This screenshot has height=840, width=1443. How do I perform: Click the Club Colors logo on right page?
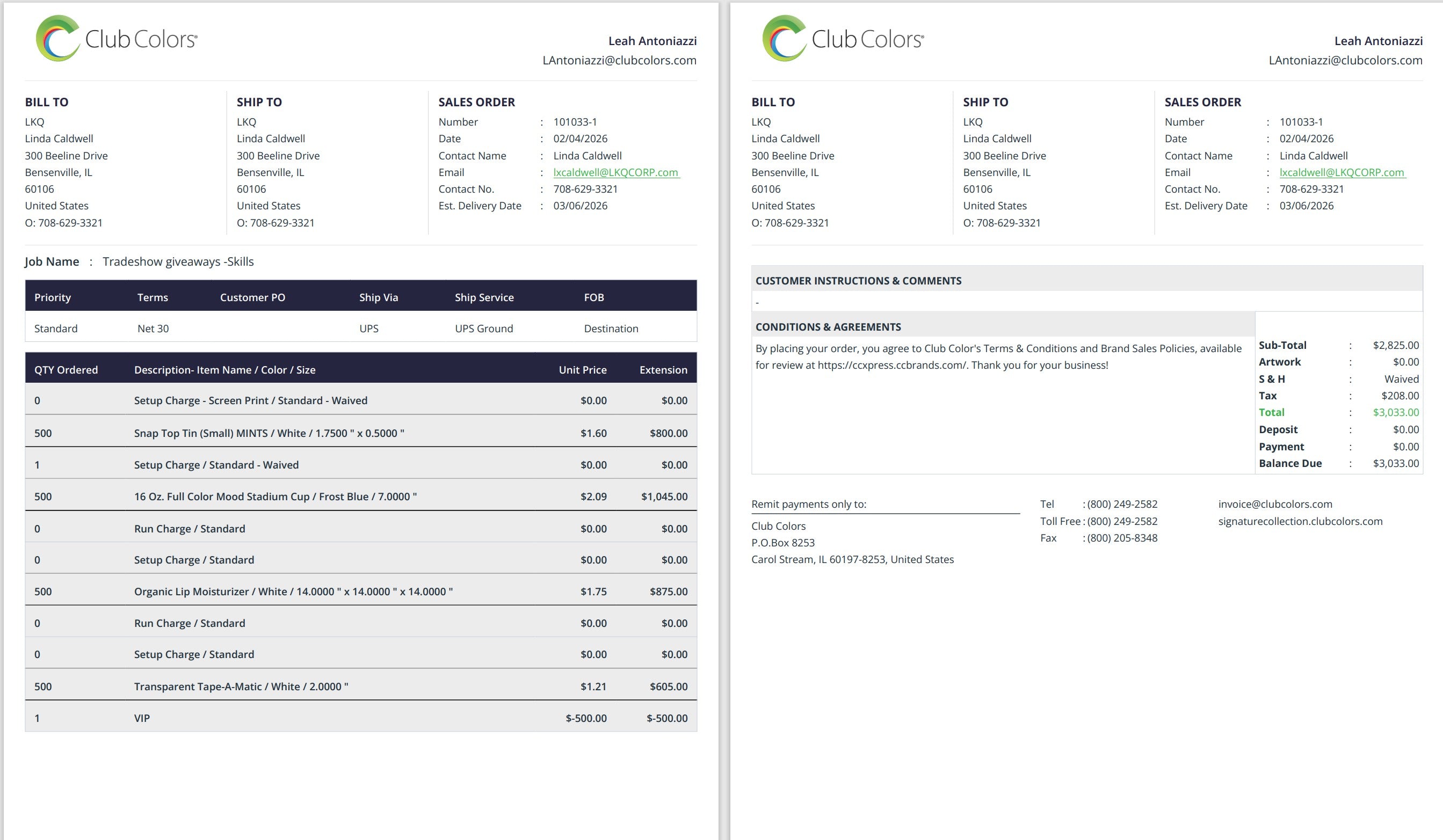tap(842, 39)
